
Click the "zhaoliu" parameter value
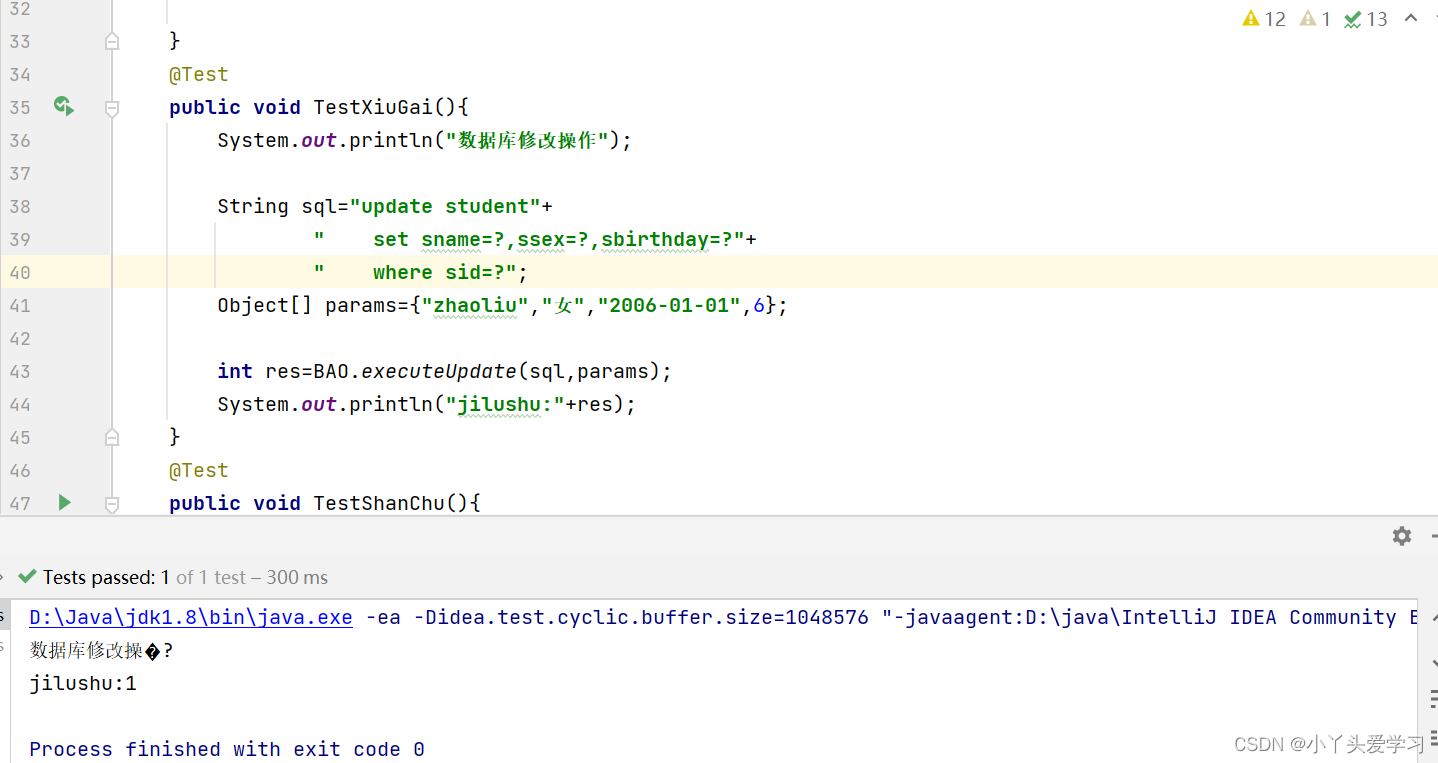click(x=475, y=305)
